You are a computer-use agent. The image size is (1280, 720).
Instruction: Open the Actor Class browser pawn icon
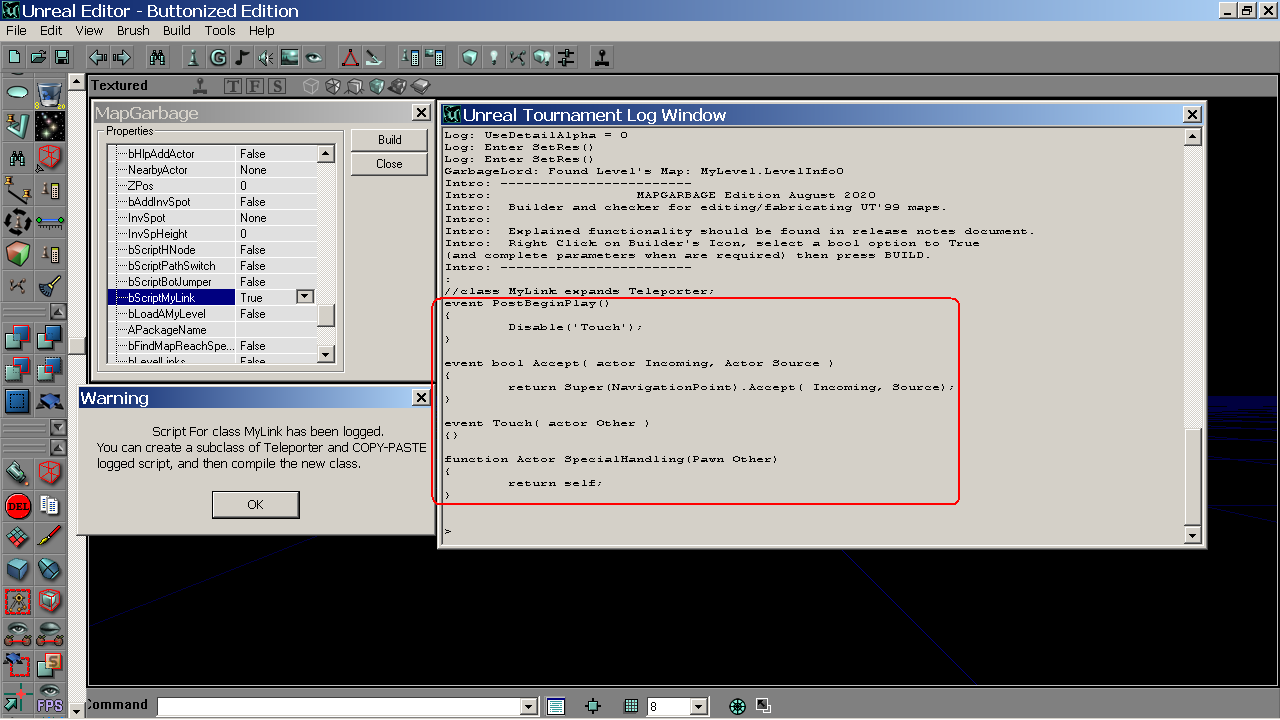tap(194, 57)
